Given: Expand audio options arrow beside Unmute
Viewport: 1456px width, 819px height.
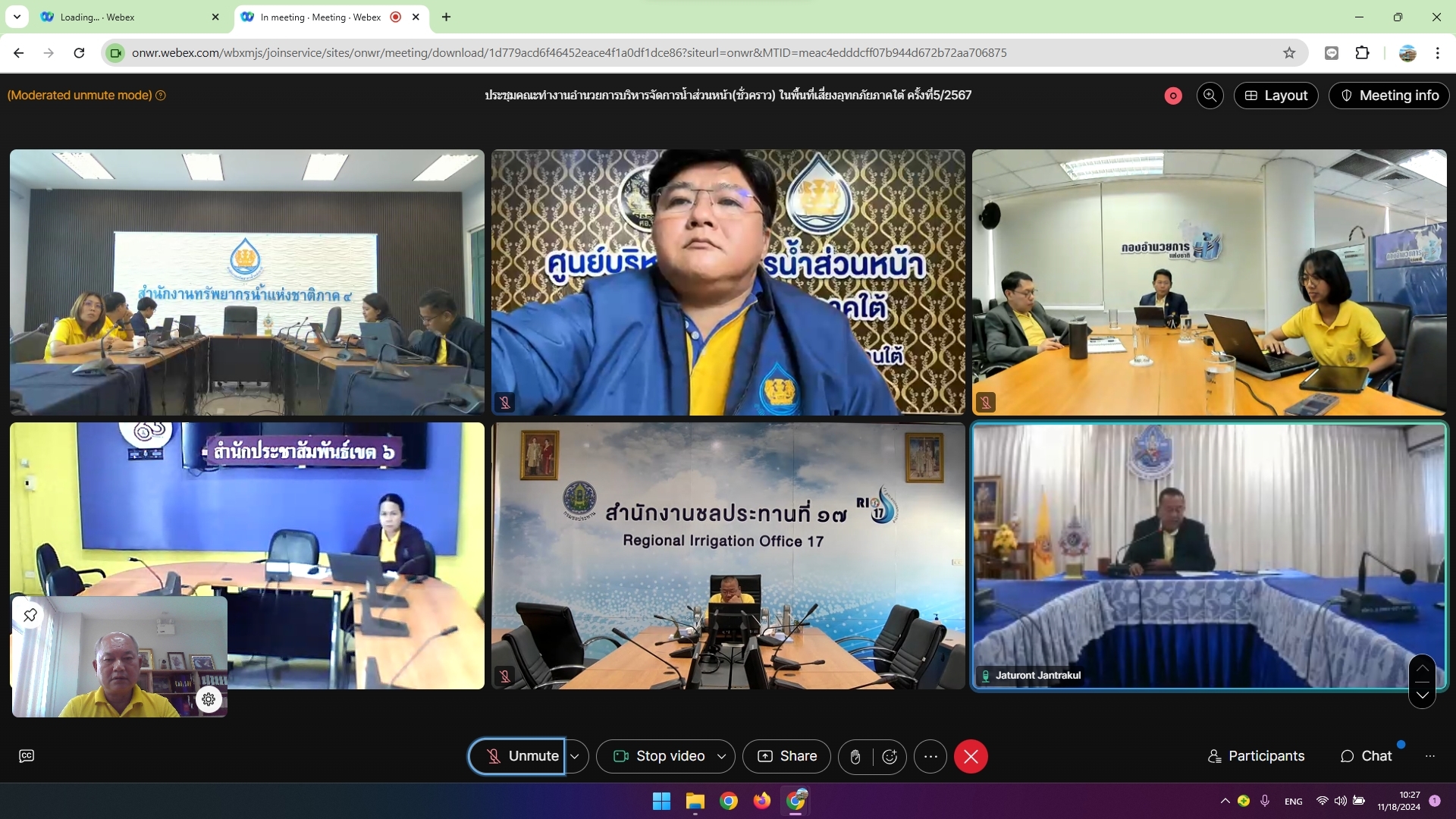Looking at the screenshot, I should 576,756.
